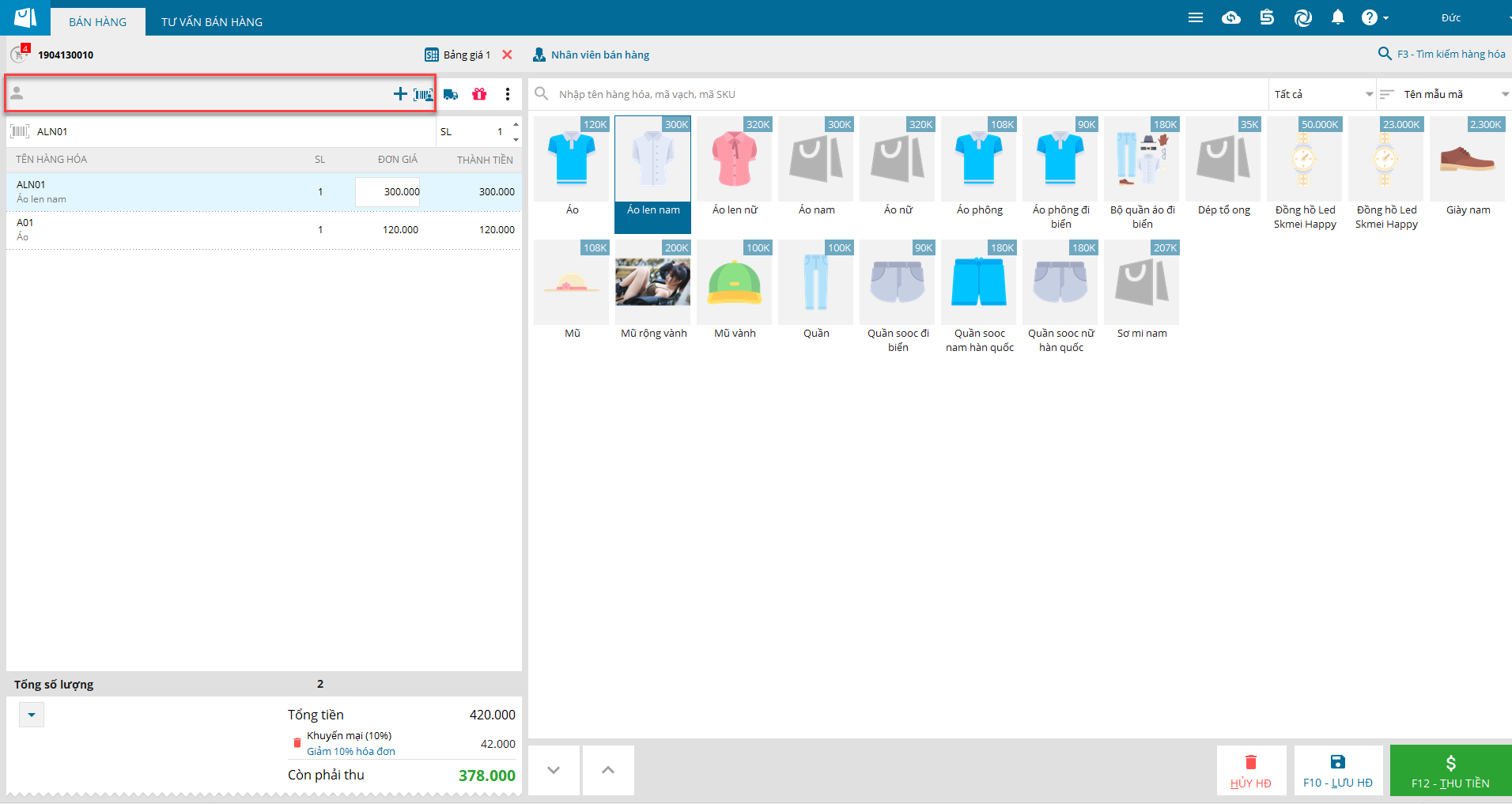Image resolution: width=1512 pixels, height=804 pixels.
Task: Click the customer card scan icon
Action: click(423, 94)
